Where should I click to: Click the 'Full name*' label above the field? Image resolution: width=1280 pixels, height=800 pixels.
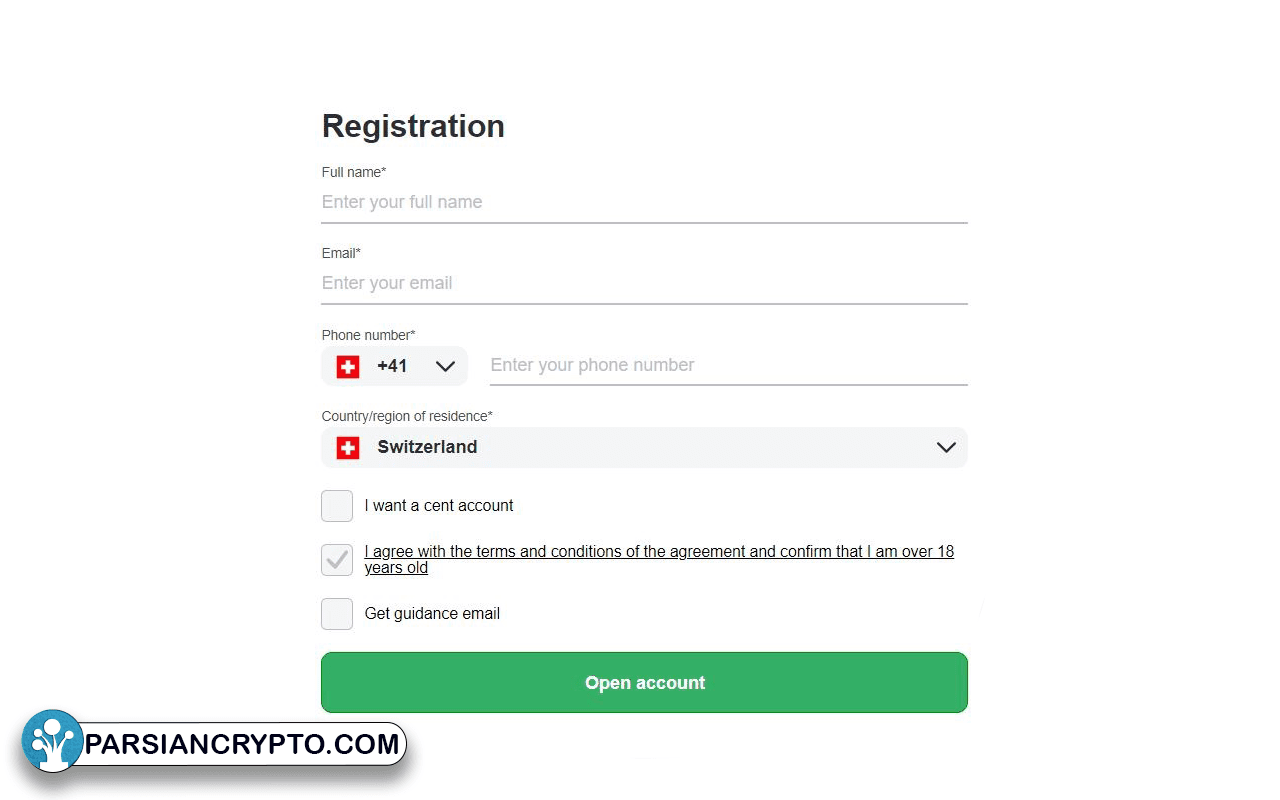click(x=354, y=172)
